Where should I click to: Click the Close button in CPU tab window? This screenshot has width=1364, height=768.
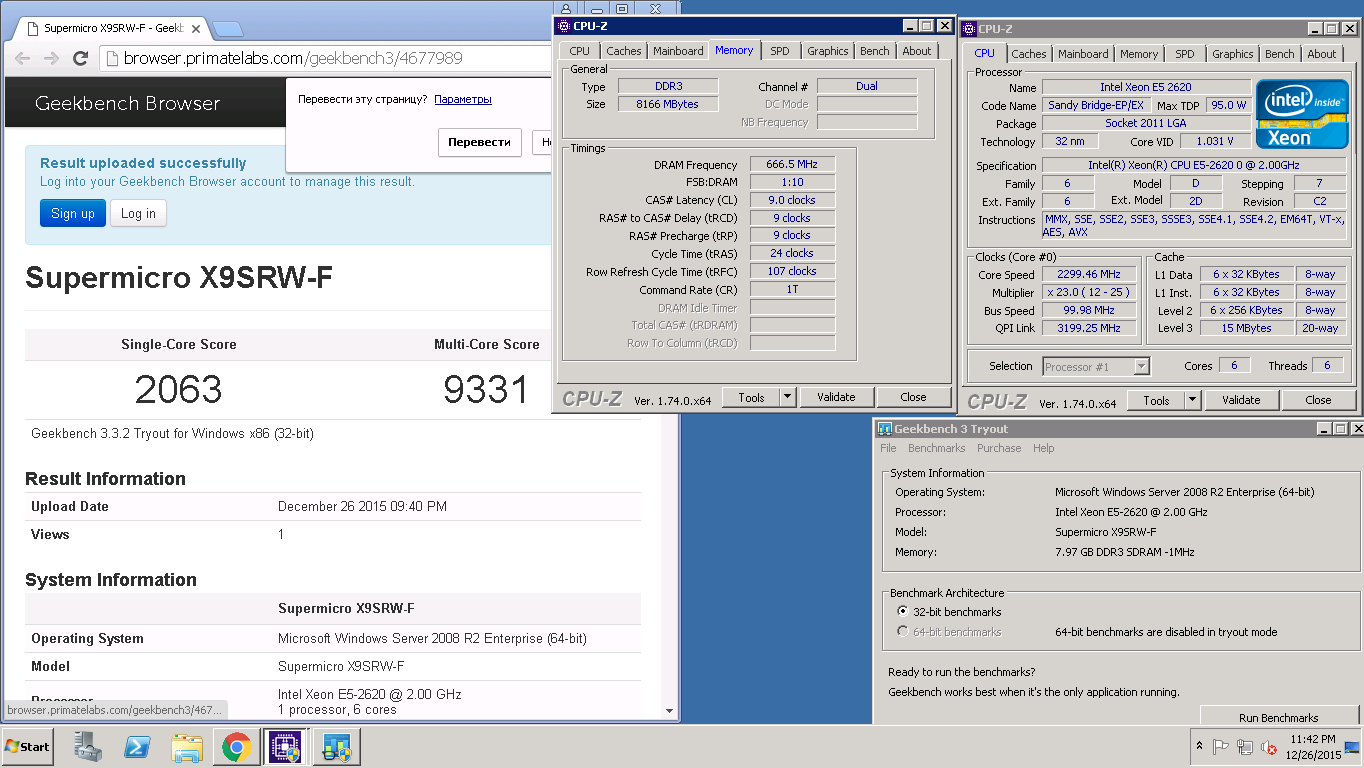click(x=1318, y=400)
